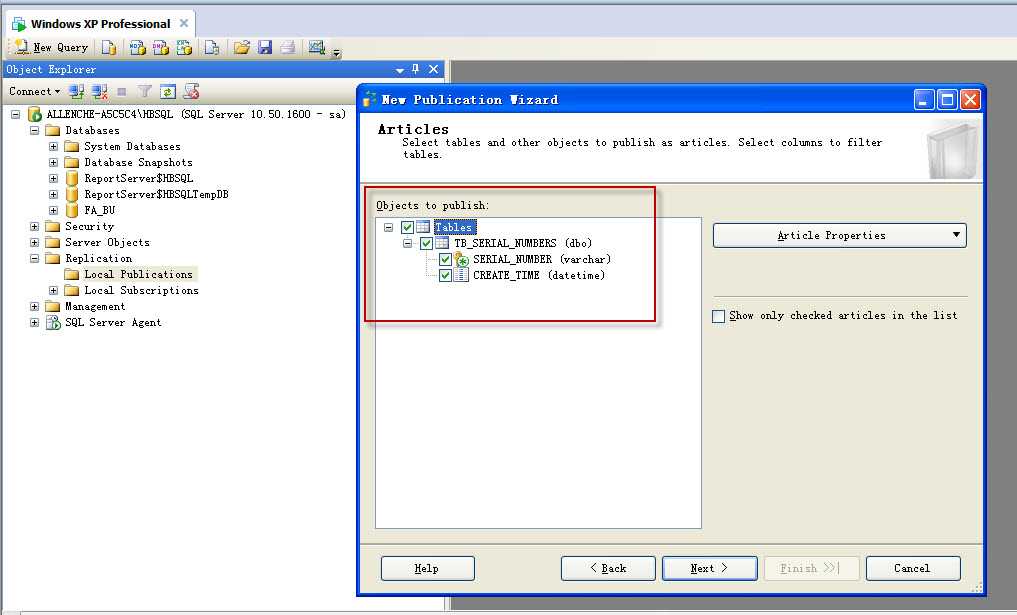
Task: Collapse the Tables node in wizard
Action: [389, 228]
